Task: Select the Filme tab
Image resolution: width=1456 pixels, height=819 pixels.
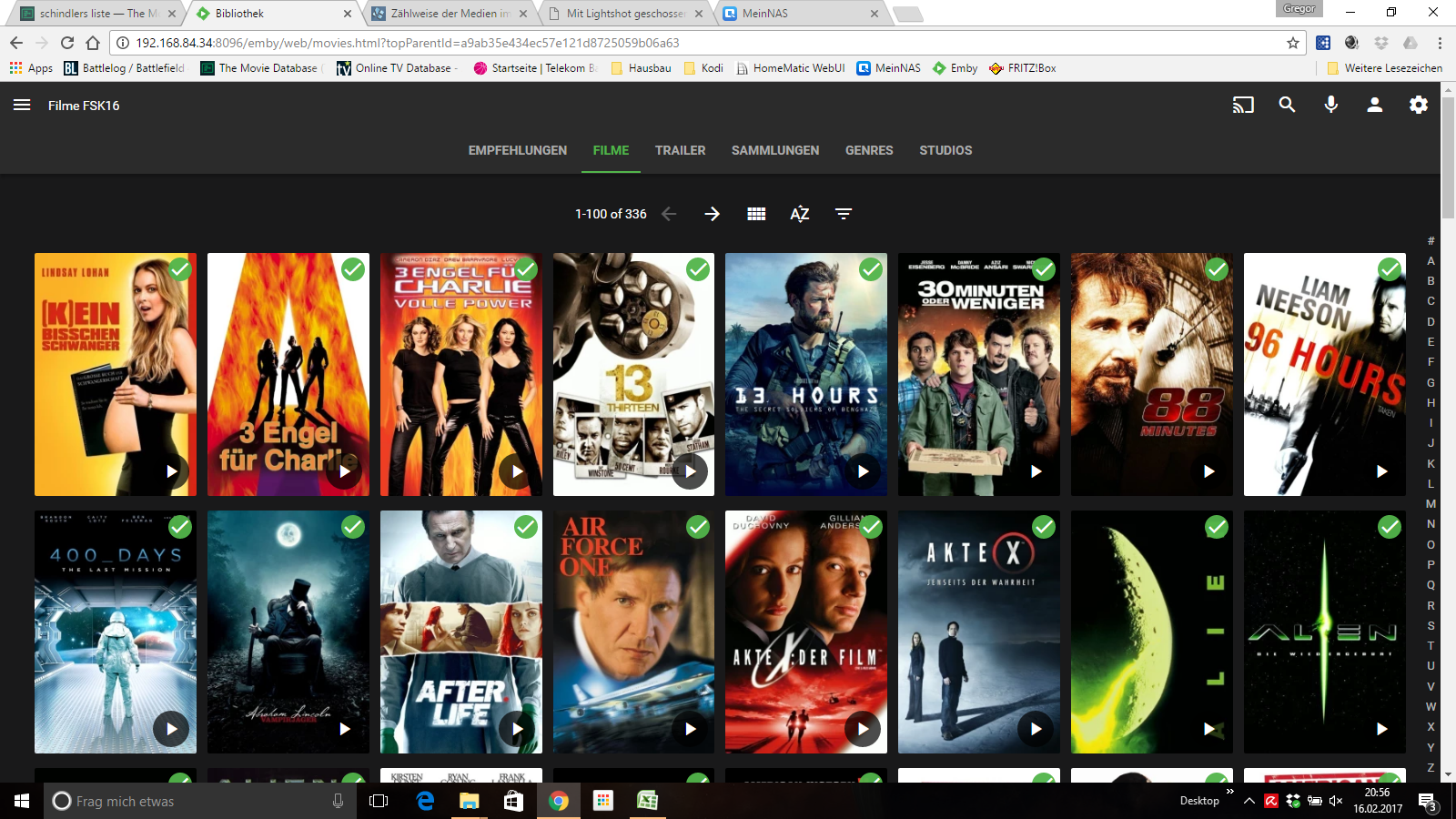Action: coord(611,150)
